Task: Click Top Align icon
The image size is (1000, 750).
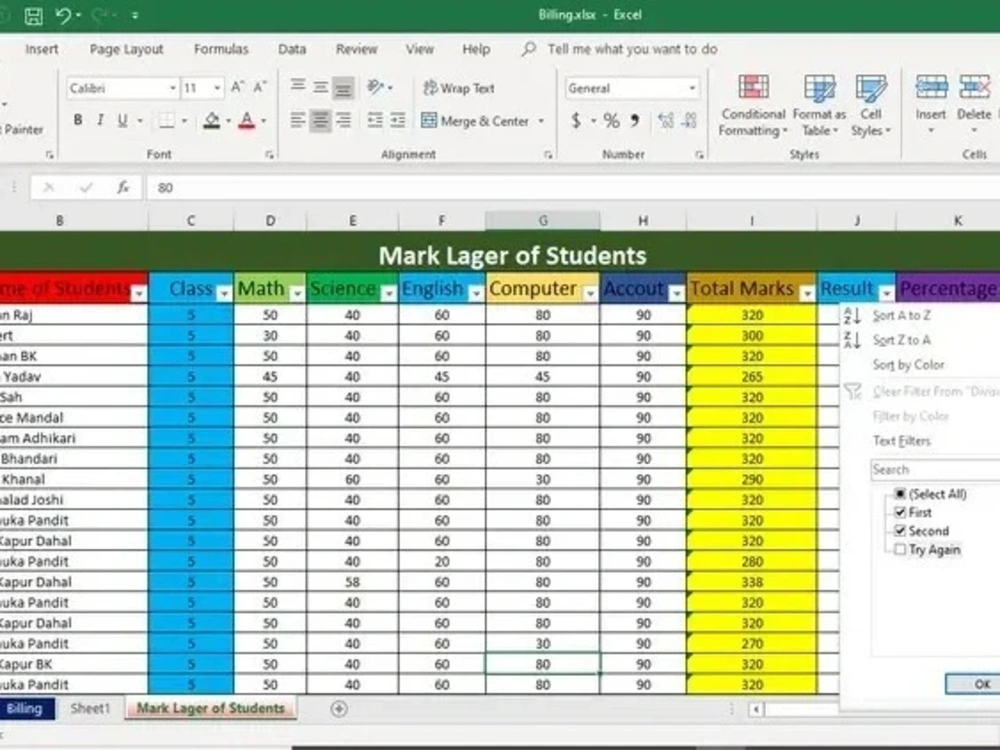Action: click(297, 86)
